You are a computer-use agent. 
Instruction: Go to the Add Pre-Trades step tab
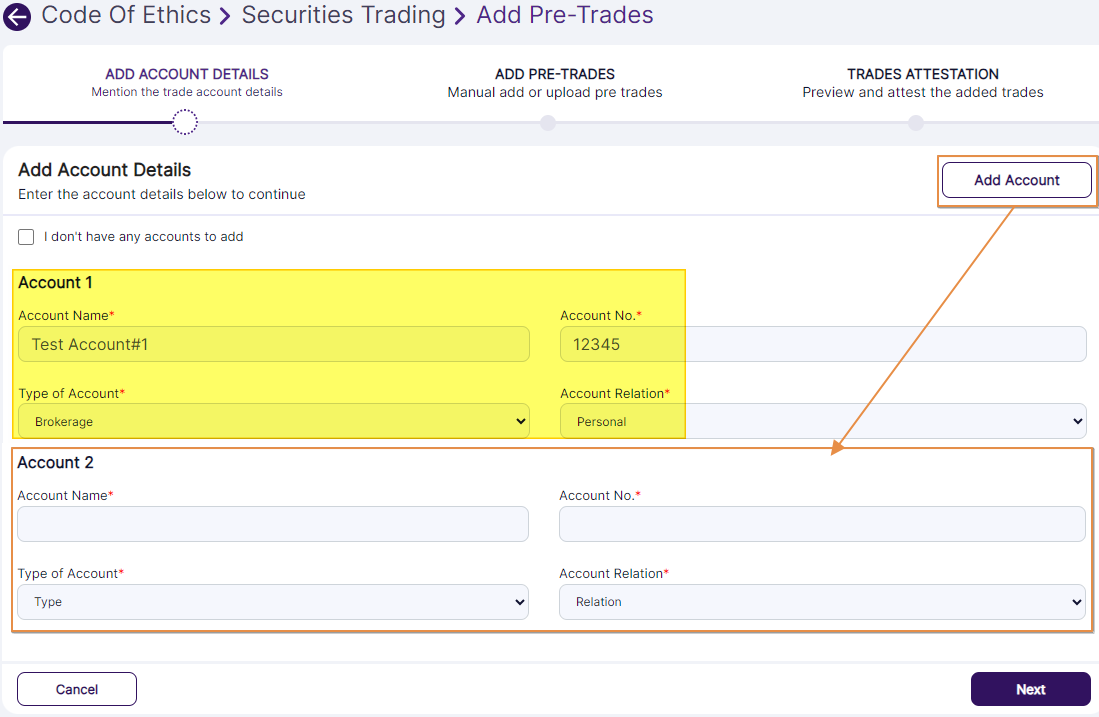(x=554, y=82)
